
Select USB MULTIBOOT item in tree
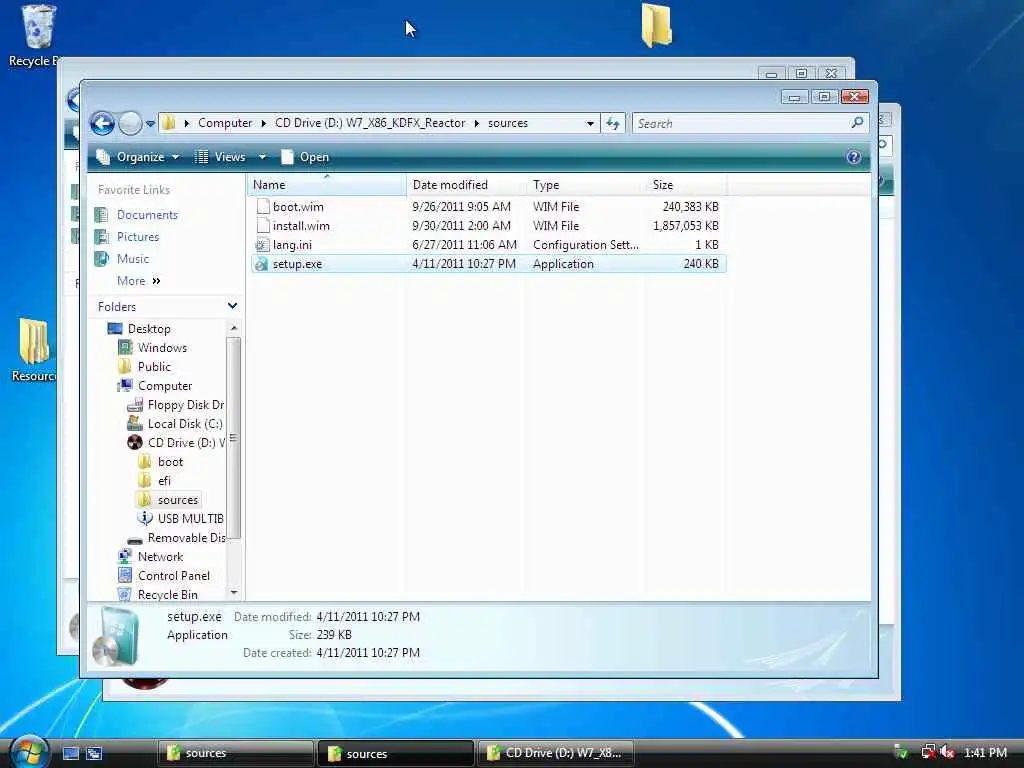tap(190, 519)
